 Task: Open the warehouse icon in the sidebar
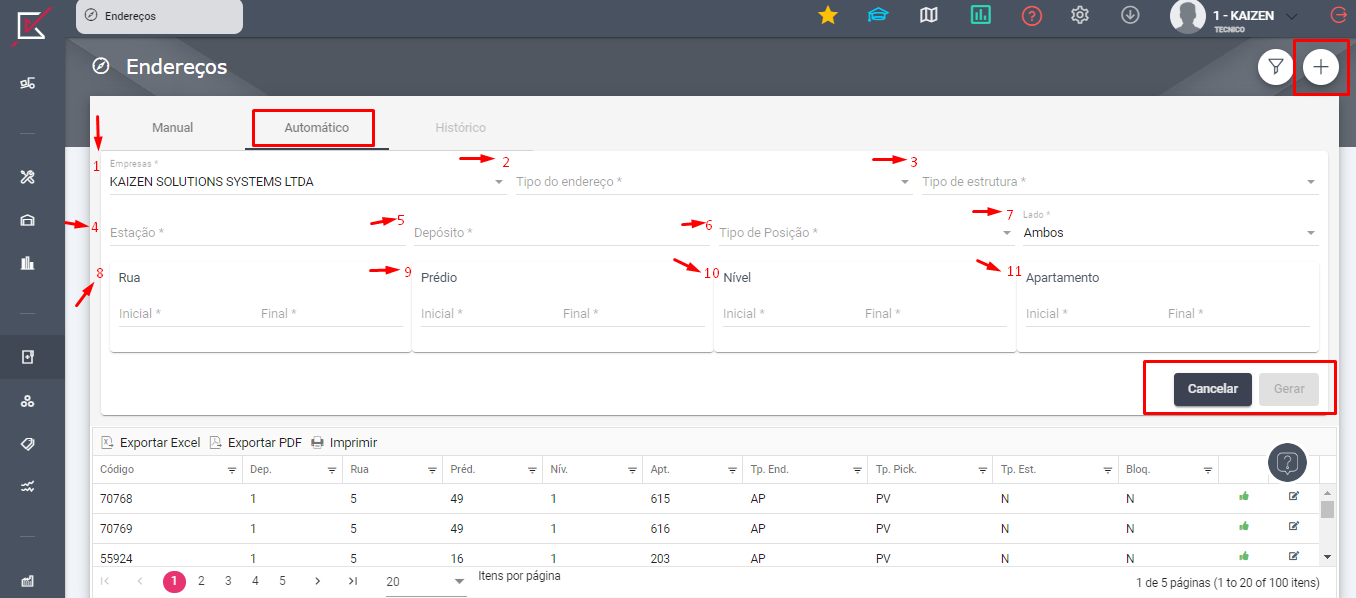click(x=28, y=220)
